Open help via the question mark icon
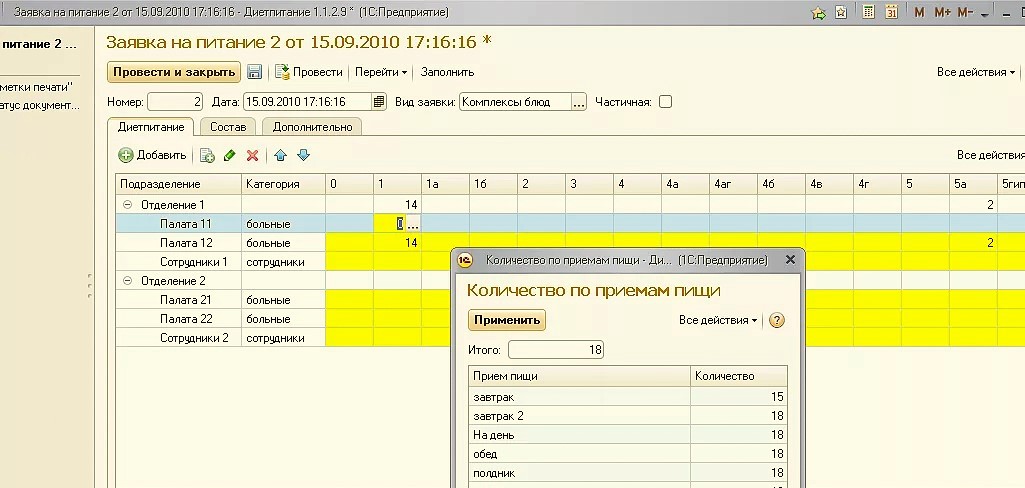The width and height of the screenshot is (1025, 488). (777, 320)
